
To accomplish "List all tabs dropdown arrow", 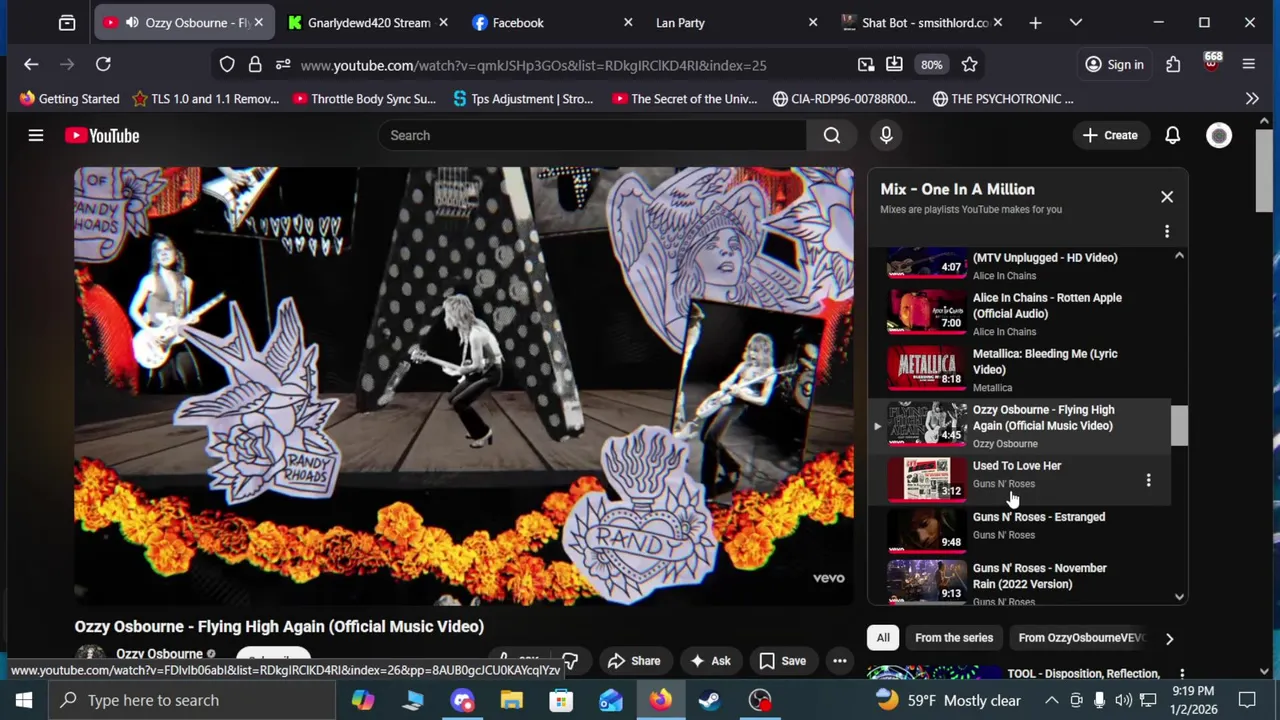I will tap(1076, 22).
